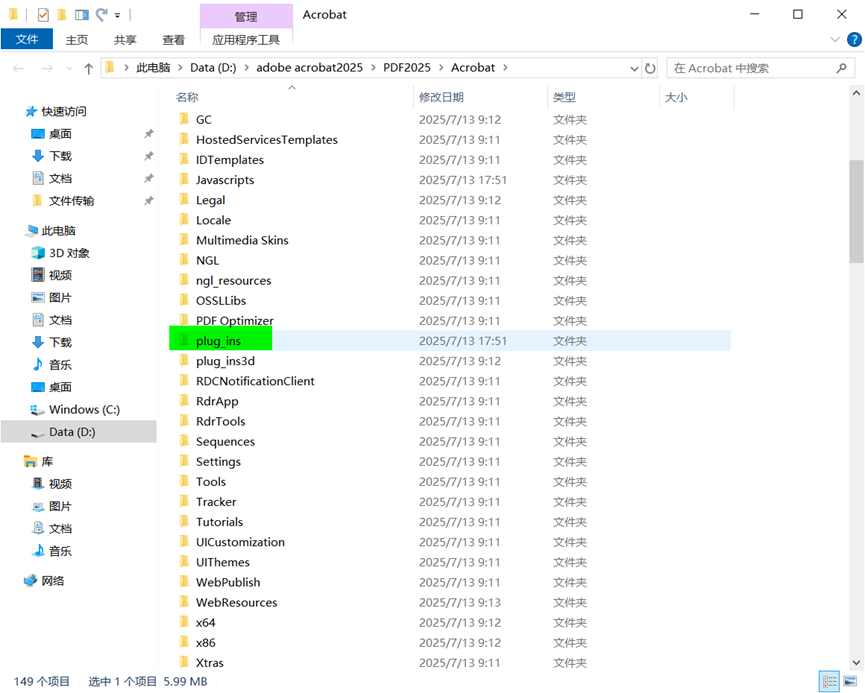Refresh the current folder
This screenshot has width=865, height=693.
tap(650, 68)
